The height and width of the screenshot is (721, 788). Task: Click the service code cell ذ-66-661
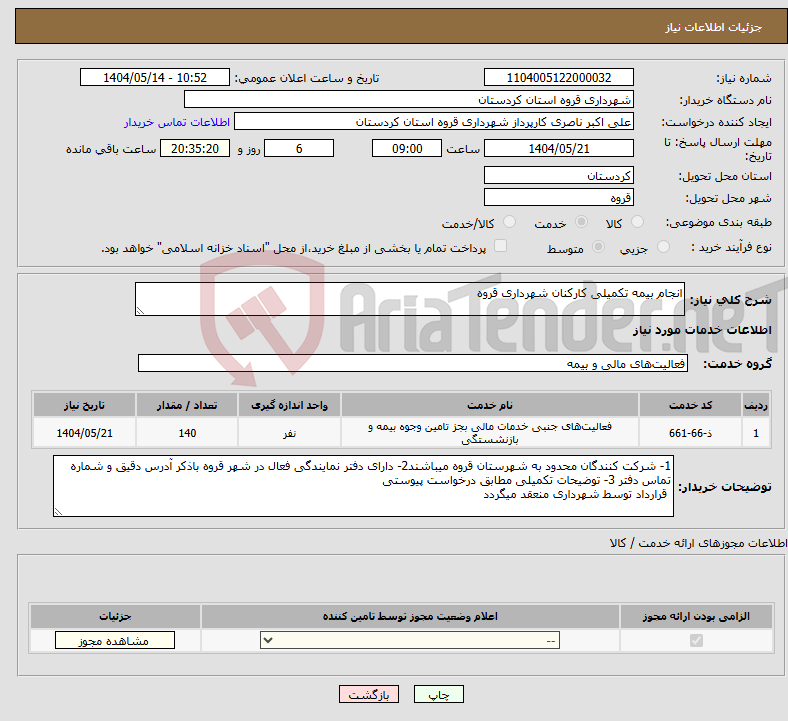pos(691,433)
